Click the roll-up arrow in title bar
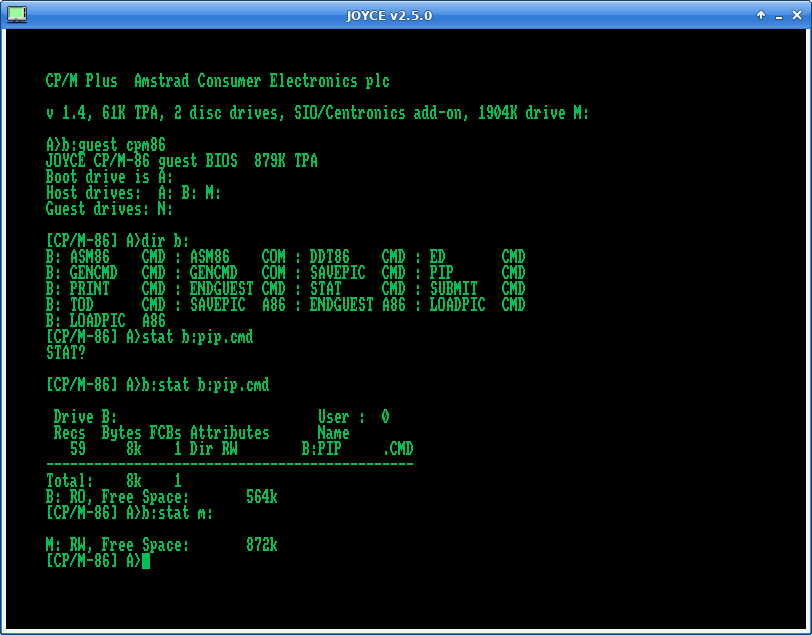The width and height of the screenshot is (812, 635). pos(761,15)
